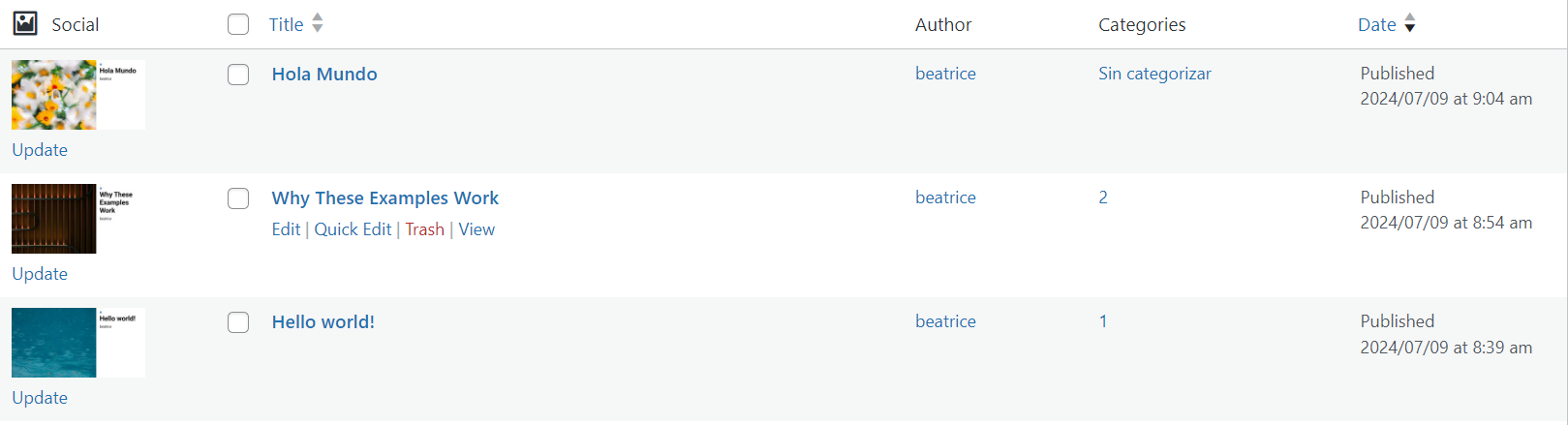Tick the select-all posts checkbox
Image resolution: width=1568 pixels, height=425 pixels.
pos(238,24)
